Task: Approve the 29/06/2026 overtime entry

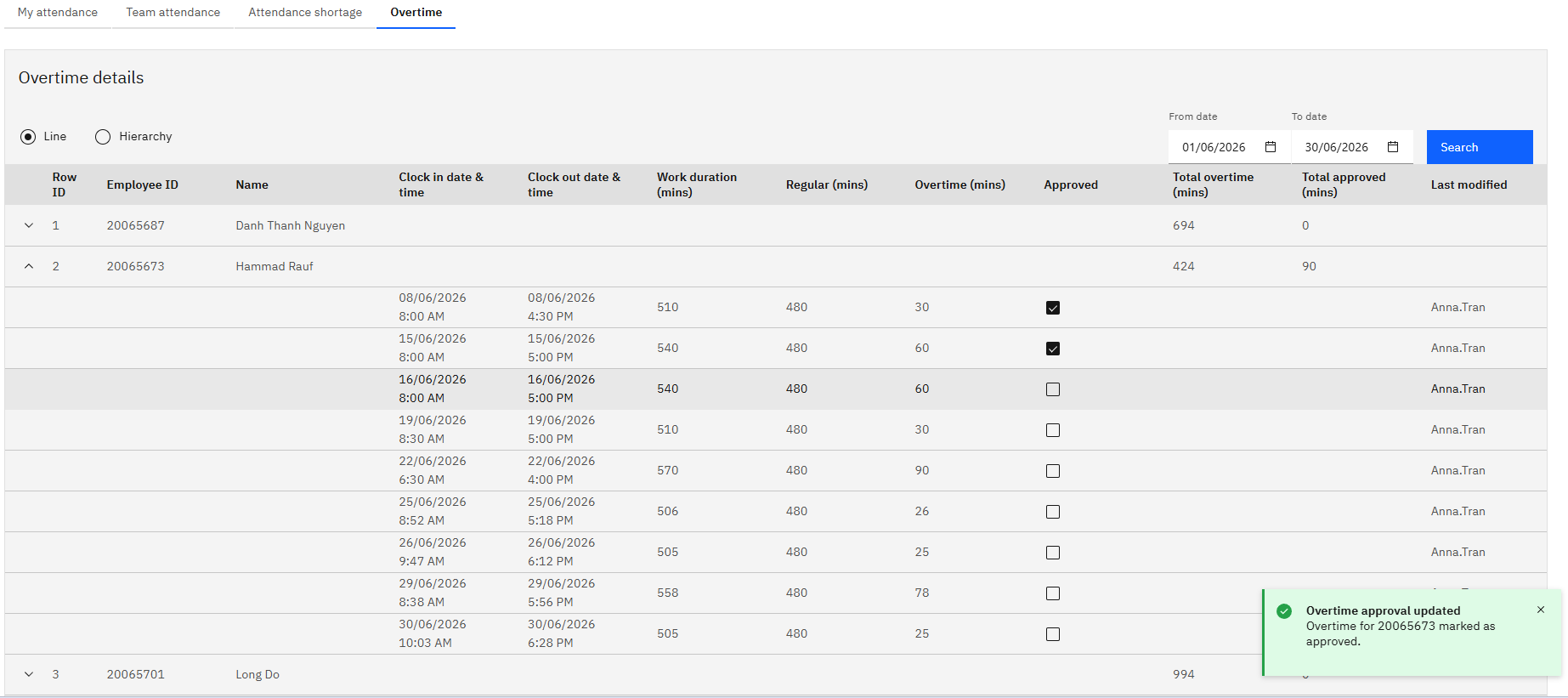Action: pyautogui.click(x=1053, y=593)
